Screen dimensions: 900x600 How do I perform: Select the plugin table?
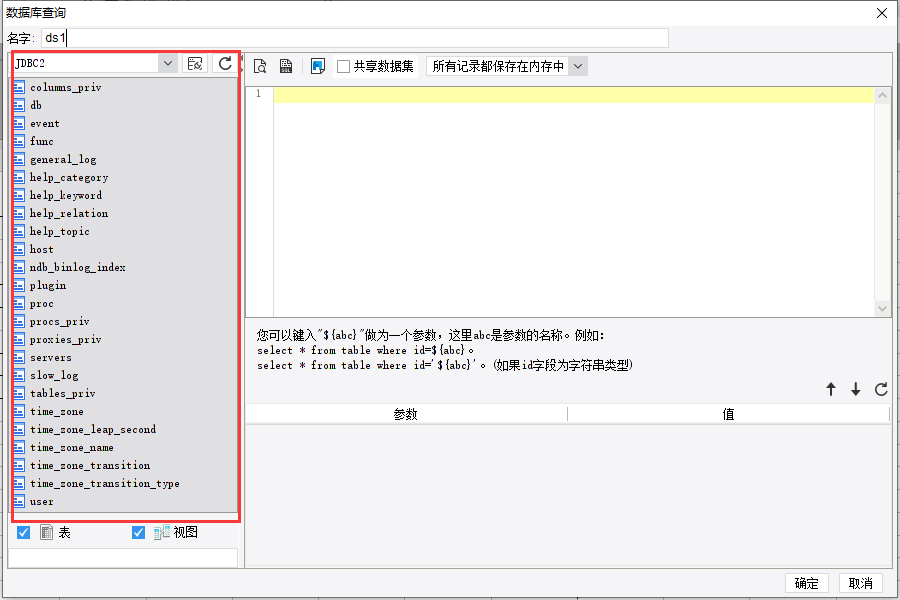tap(48, 285)
